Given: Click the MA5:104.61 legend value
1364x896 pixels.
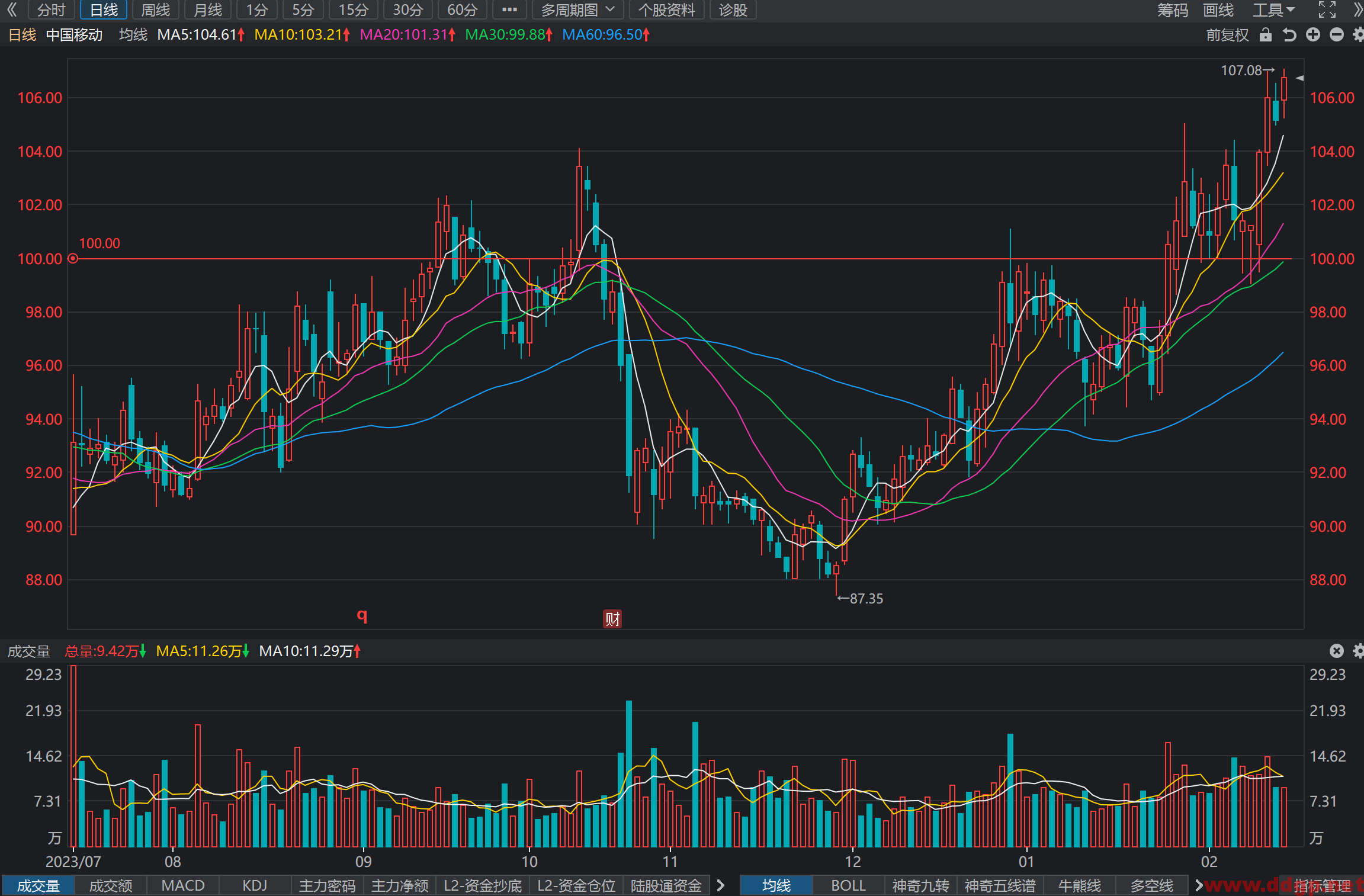Looking at the screenshot, I should tap(201, 35).
